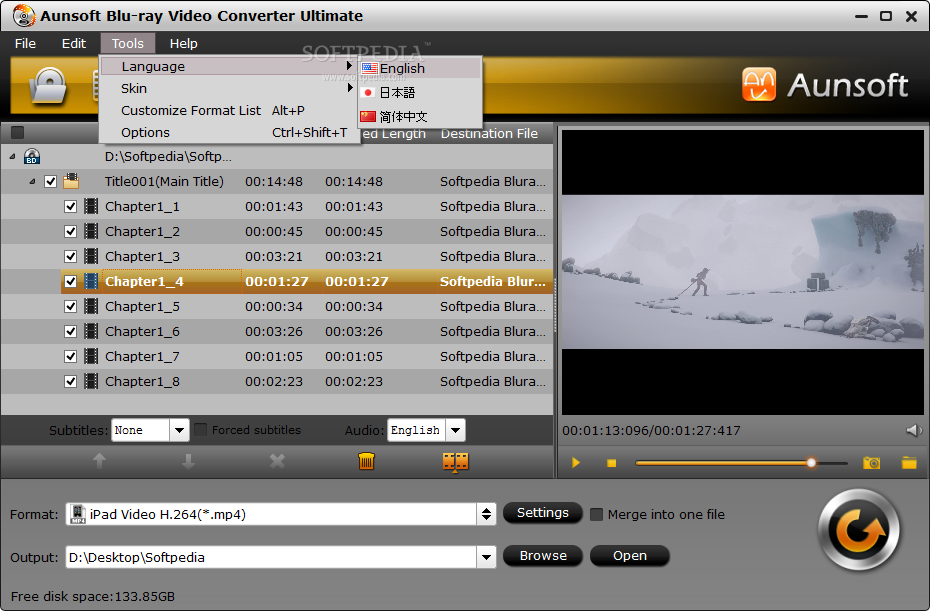Image resolution: width=930 pixels, height=611 pixels.
Task: Open the Format selector arrows
Action: (486, 514)
